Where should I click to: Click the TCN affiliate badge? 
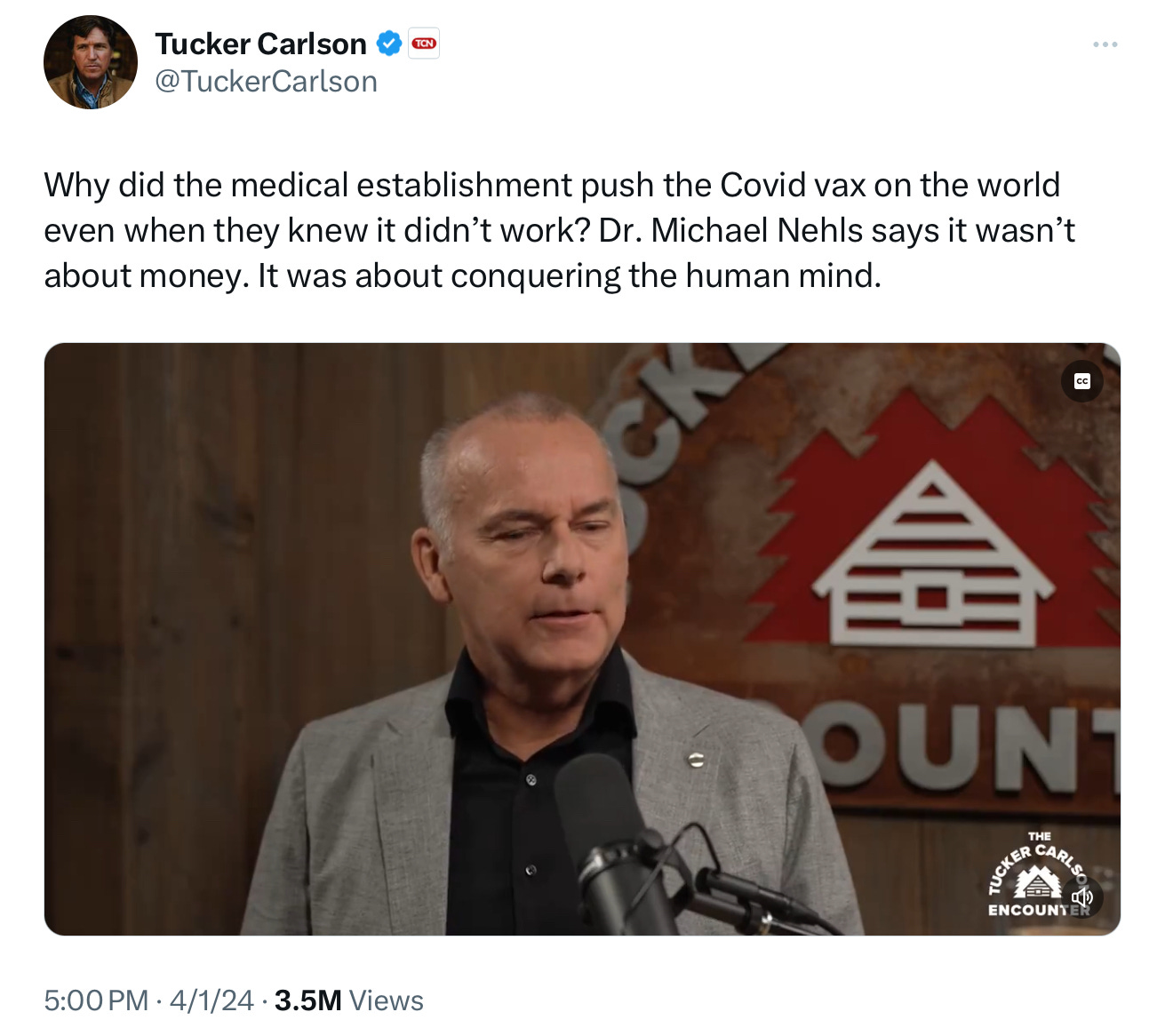coord(424,44)
